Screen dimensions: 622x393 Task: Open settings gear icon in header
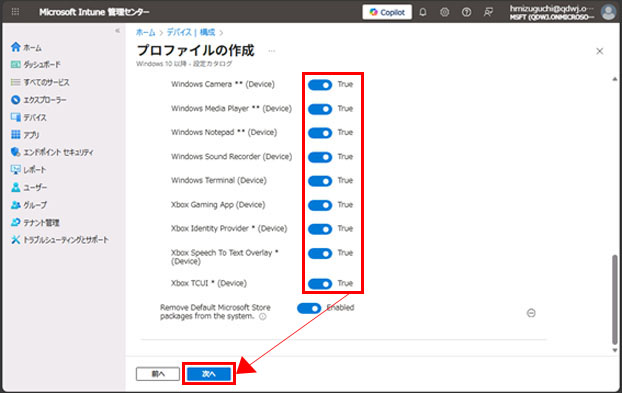(x=445, y=12)
